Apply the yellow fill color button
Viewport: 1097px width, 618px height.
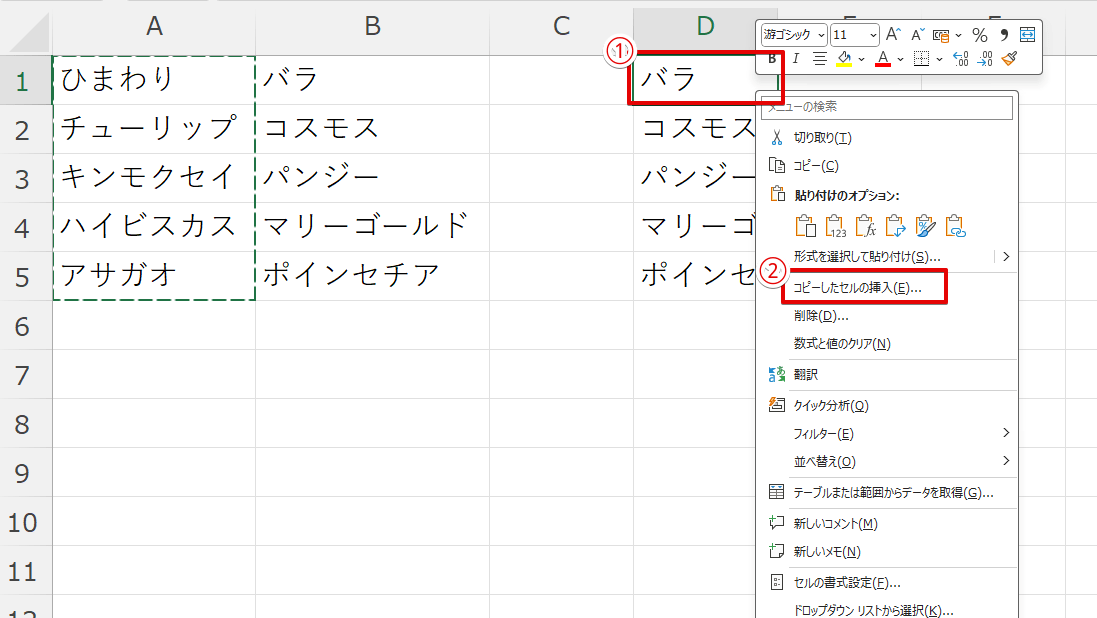click(x=844, y=59)
